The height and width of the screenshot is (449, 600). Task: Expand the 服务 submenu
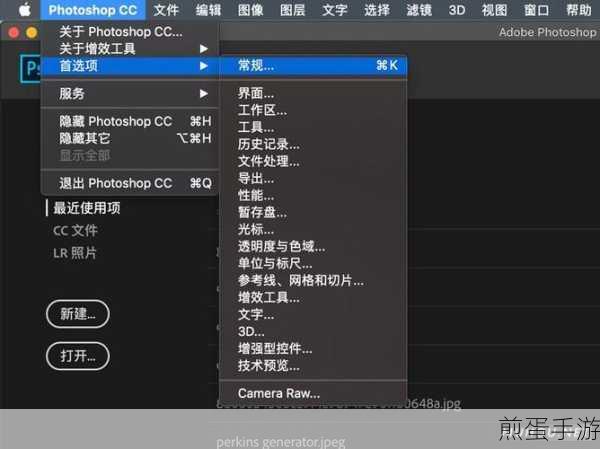click(x=130, y=93)
